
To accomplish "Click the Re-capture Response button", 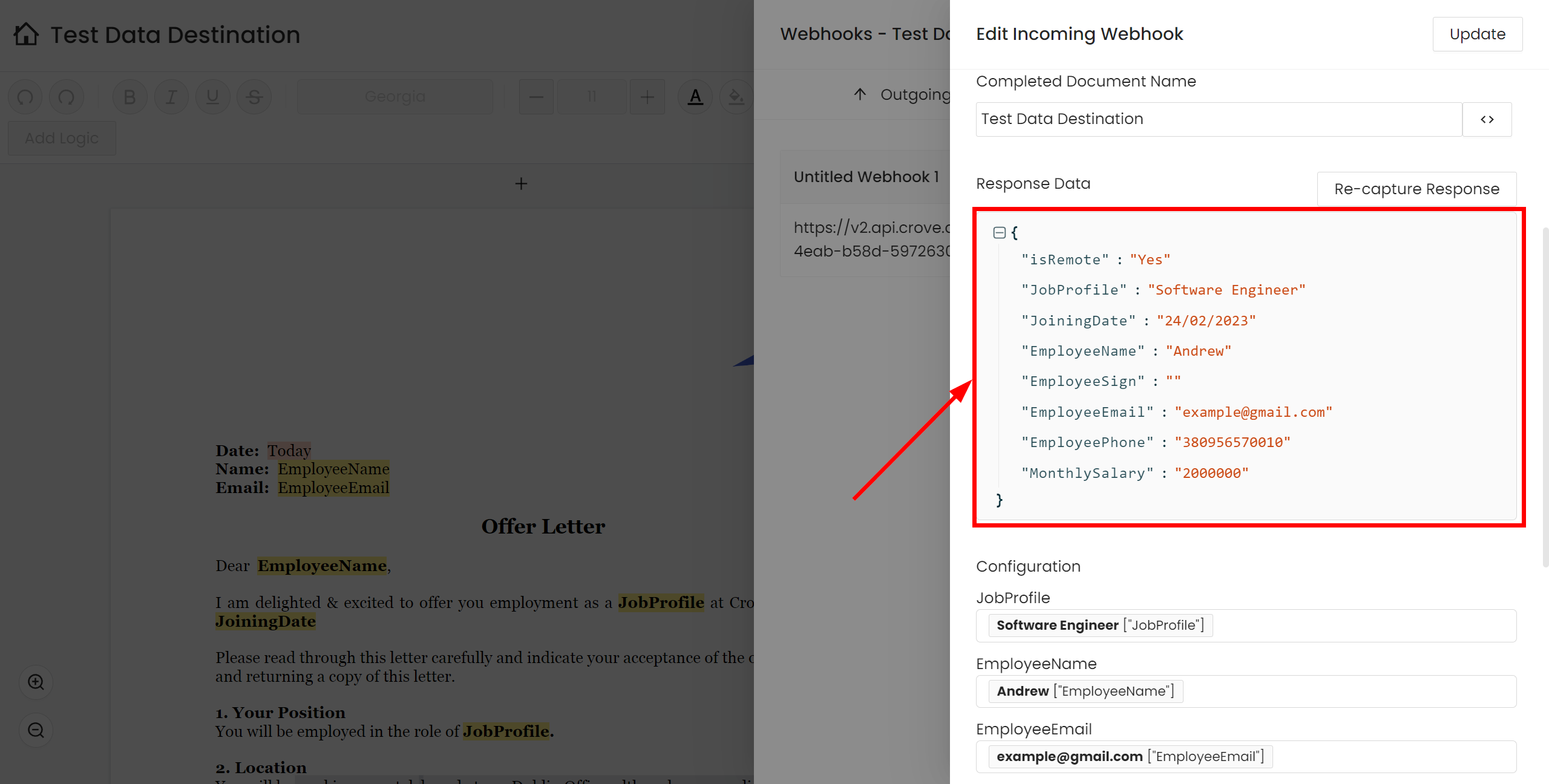I will pos(1416,189).
